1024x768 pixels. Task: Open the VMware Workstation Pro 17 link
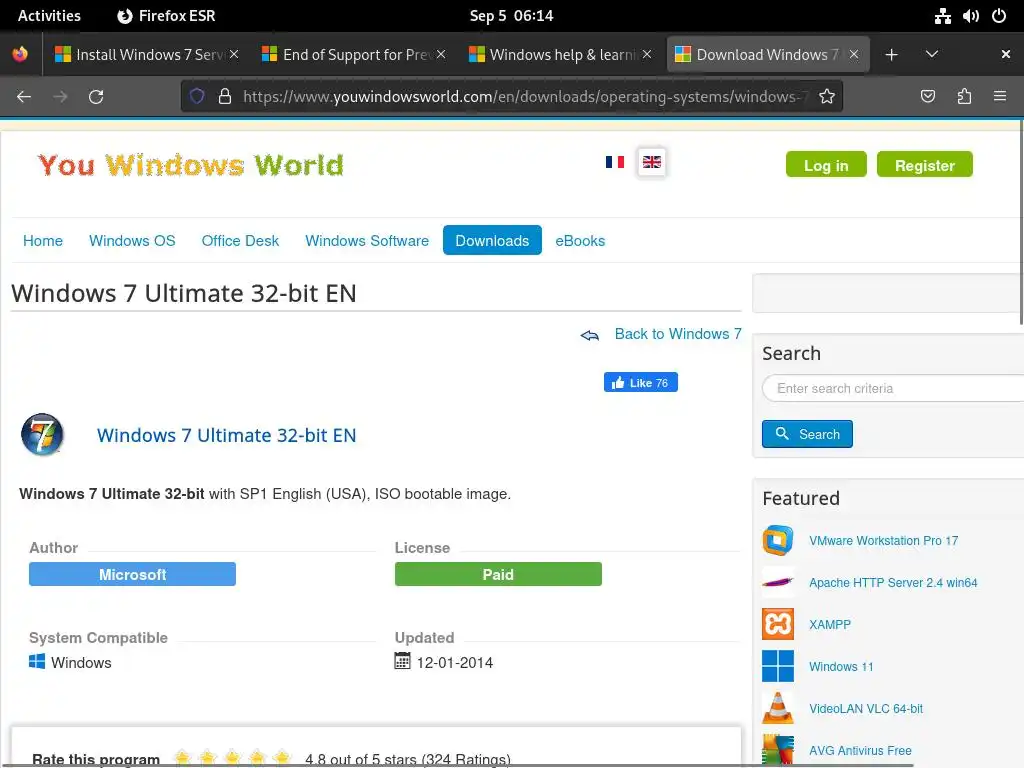pyautogui.click(x=883, y=541)
